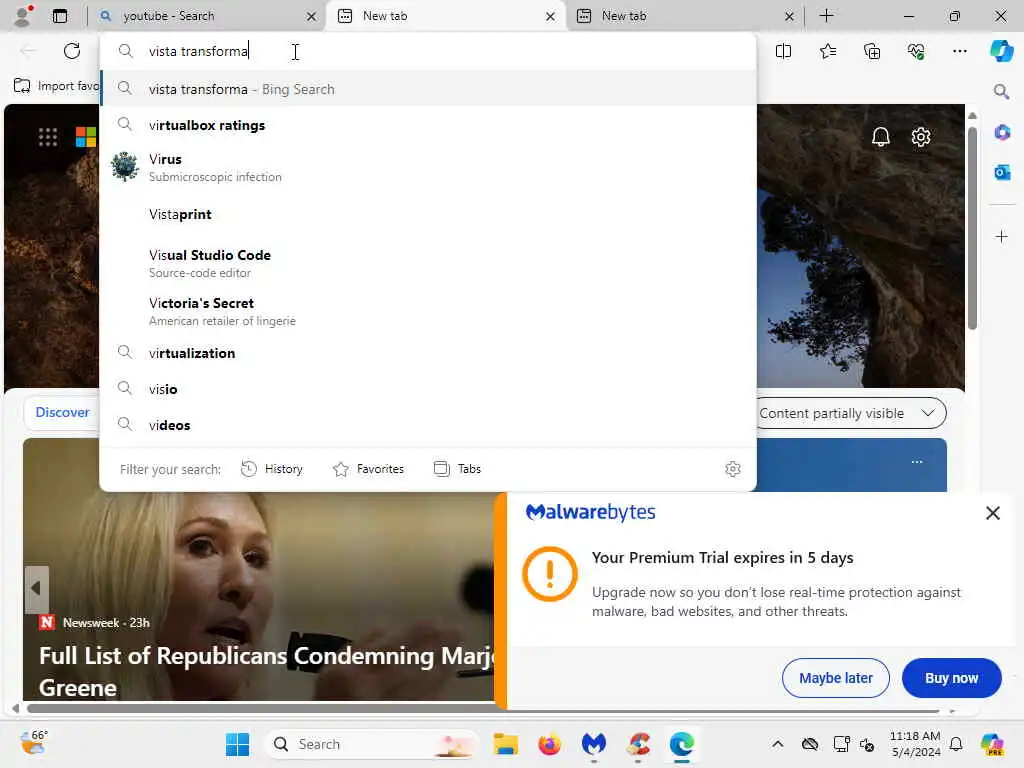Open the taskbar clock showing 11:18 AM

(915, 744)
